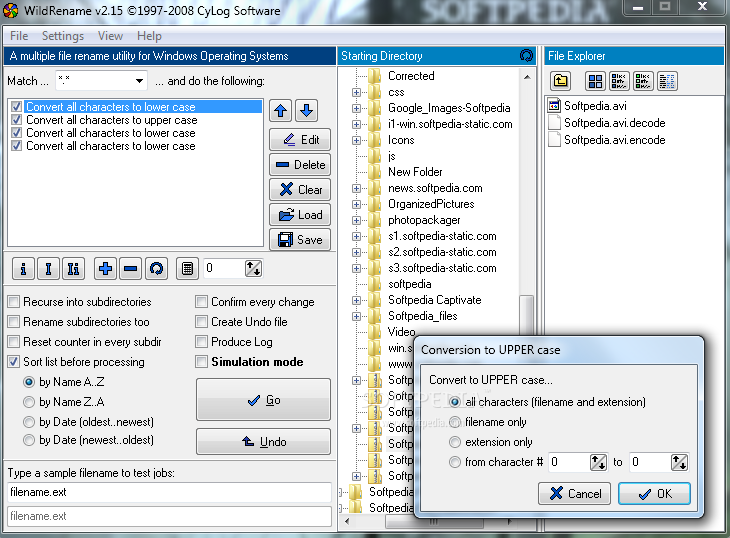Toggle first 'lower case' job checkbox
The image size is (730, 538).
pyautogui.click(x=17, y=107)
